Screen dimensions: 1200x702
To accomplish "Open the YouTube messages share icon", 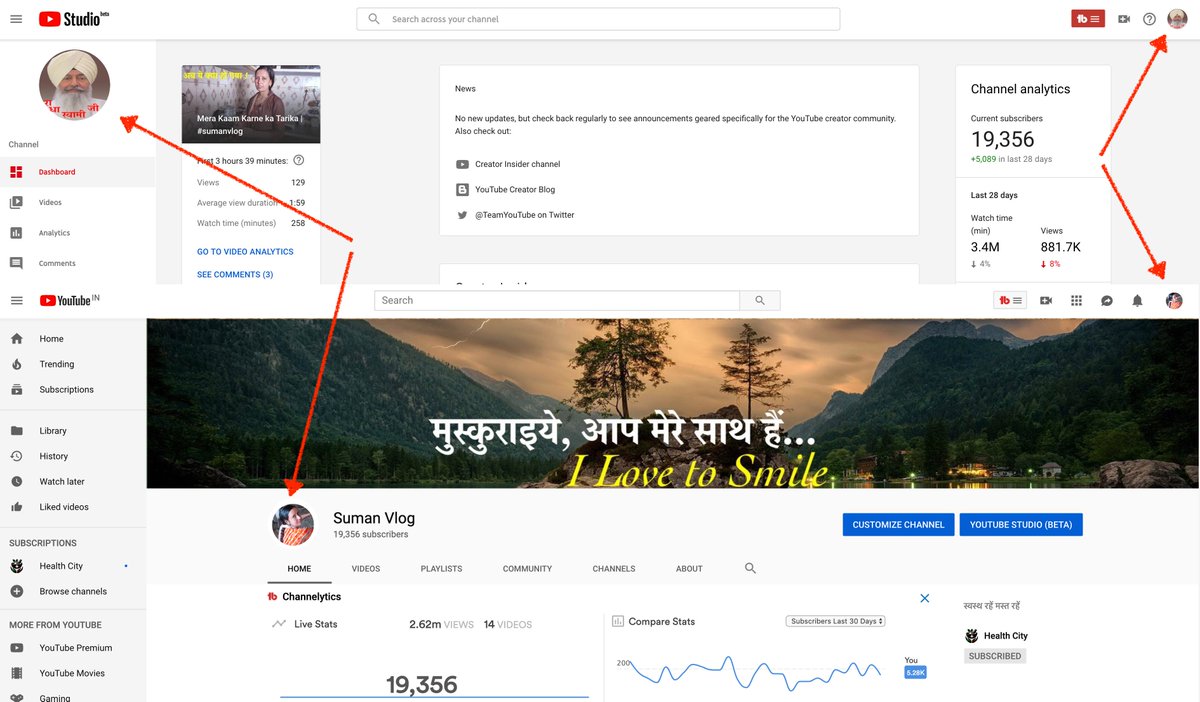I will click(x=1107, y=300).
